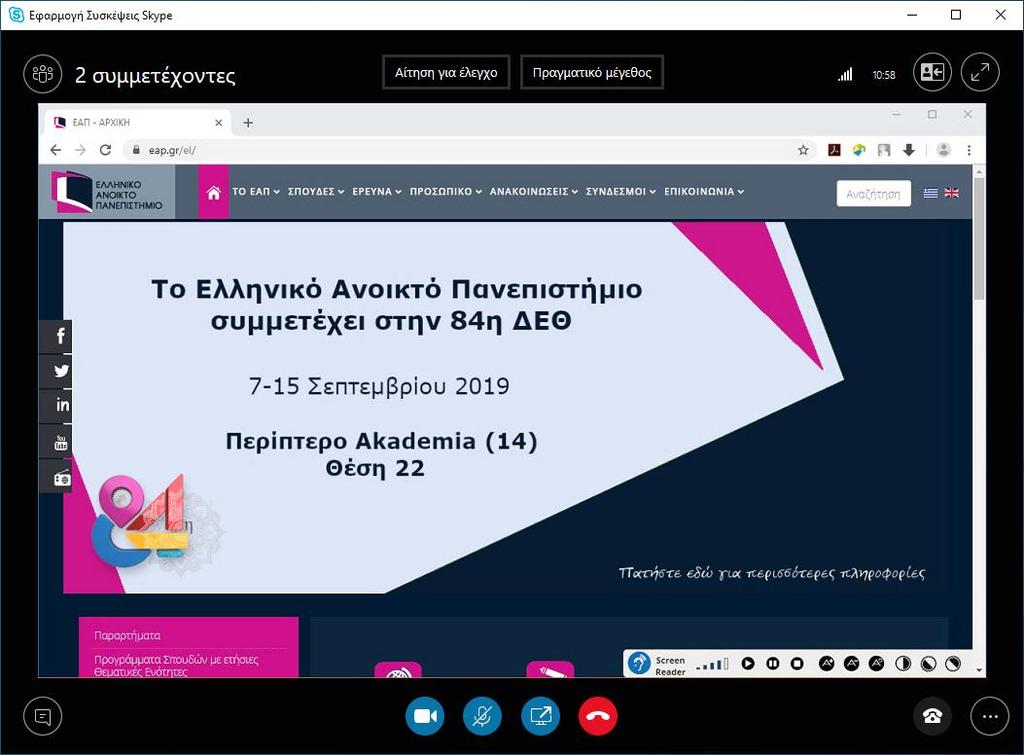Open the gallery layout picker icon

coord(932,72)
